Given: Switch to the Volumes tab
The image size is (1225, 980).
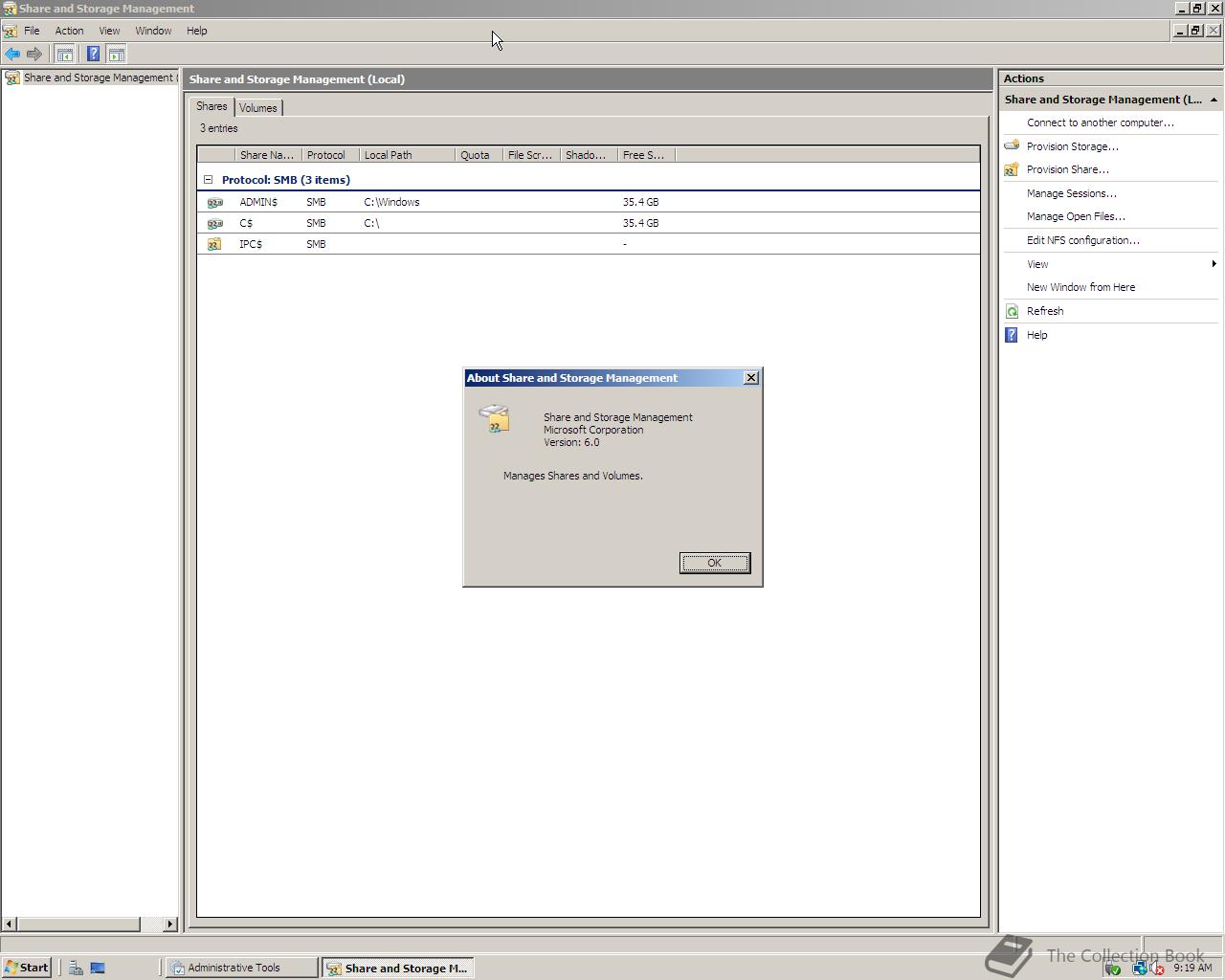Looking at the screenshot, I should tap(258, 108).
